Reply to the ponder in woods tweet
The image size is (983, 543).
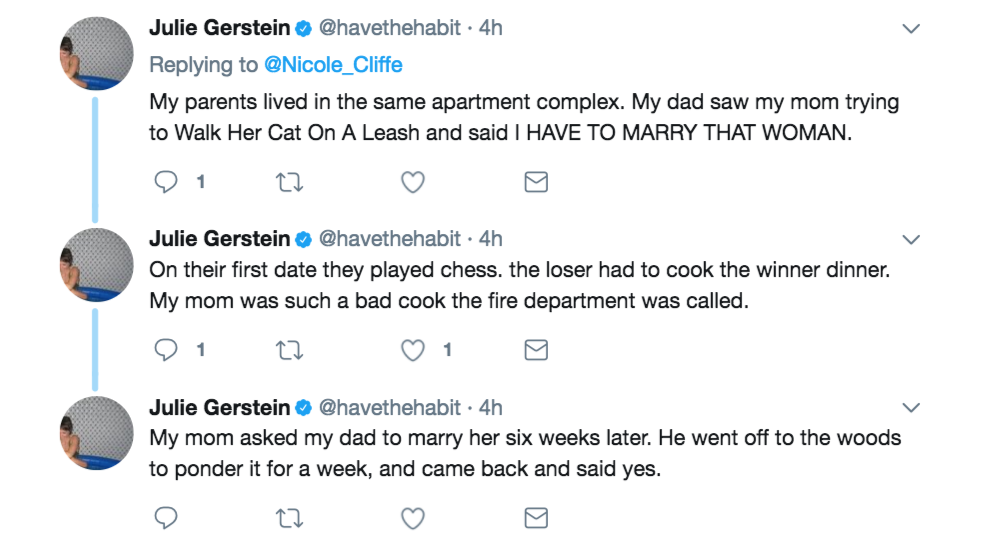click(167, 518)
